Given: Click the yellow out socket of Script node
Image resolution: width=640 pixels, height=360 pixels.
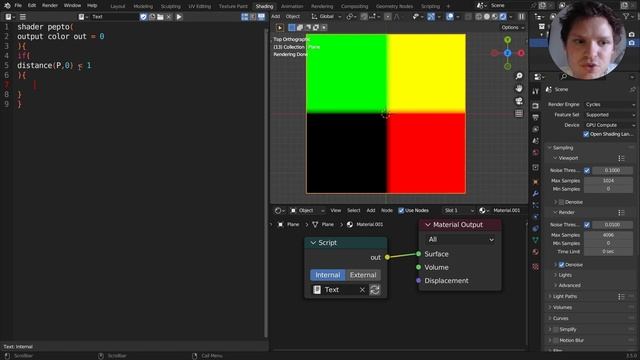Looking at the screenshot, I should pyautogui.click(x=387, y=257).
